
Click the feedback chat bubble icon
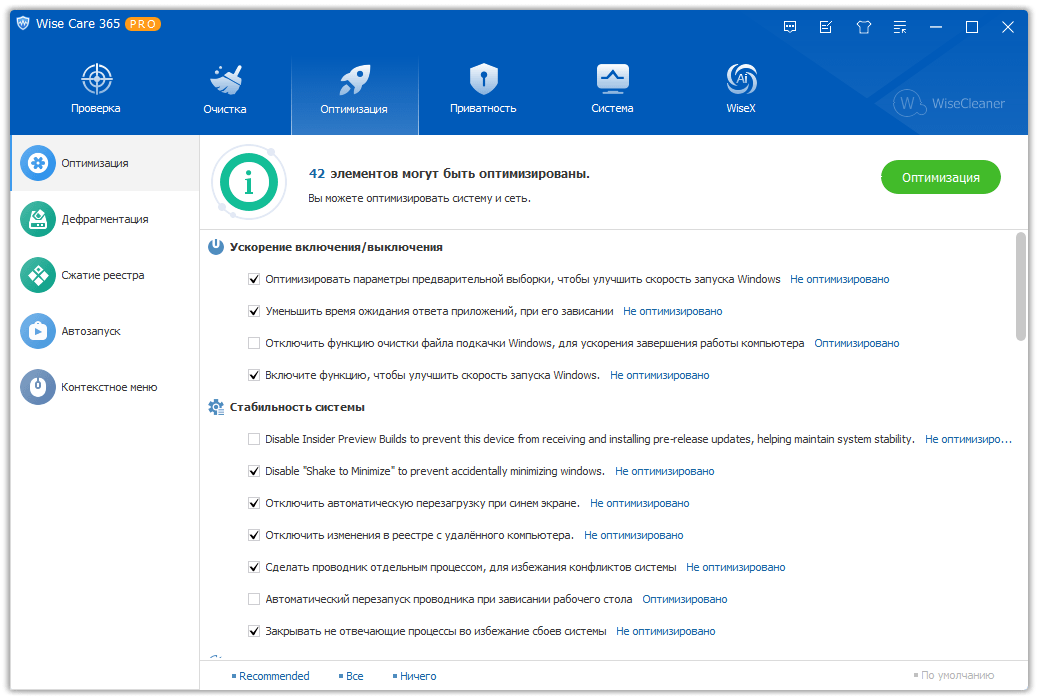(x=790, y=27)
